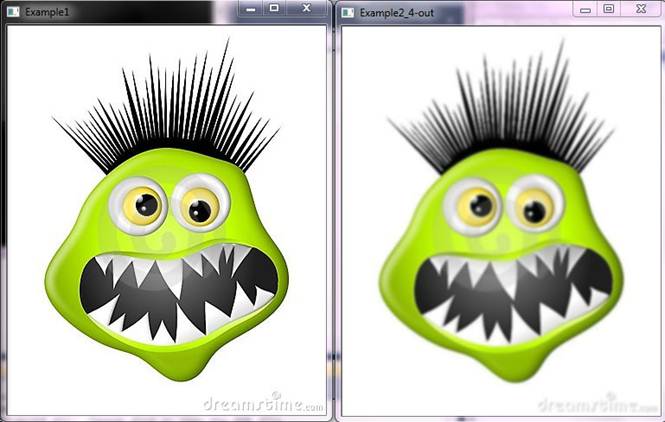Maximize the Example2_4-out window
Image resolution: width=665 pixels, height=422 pixels.
[x=609, y=9]
